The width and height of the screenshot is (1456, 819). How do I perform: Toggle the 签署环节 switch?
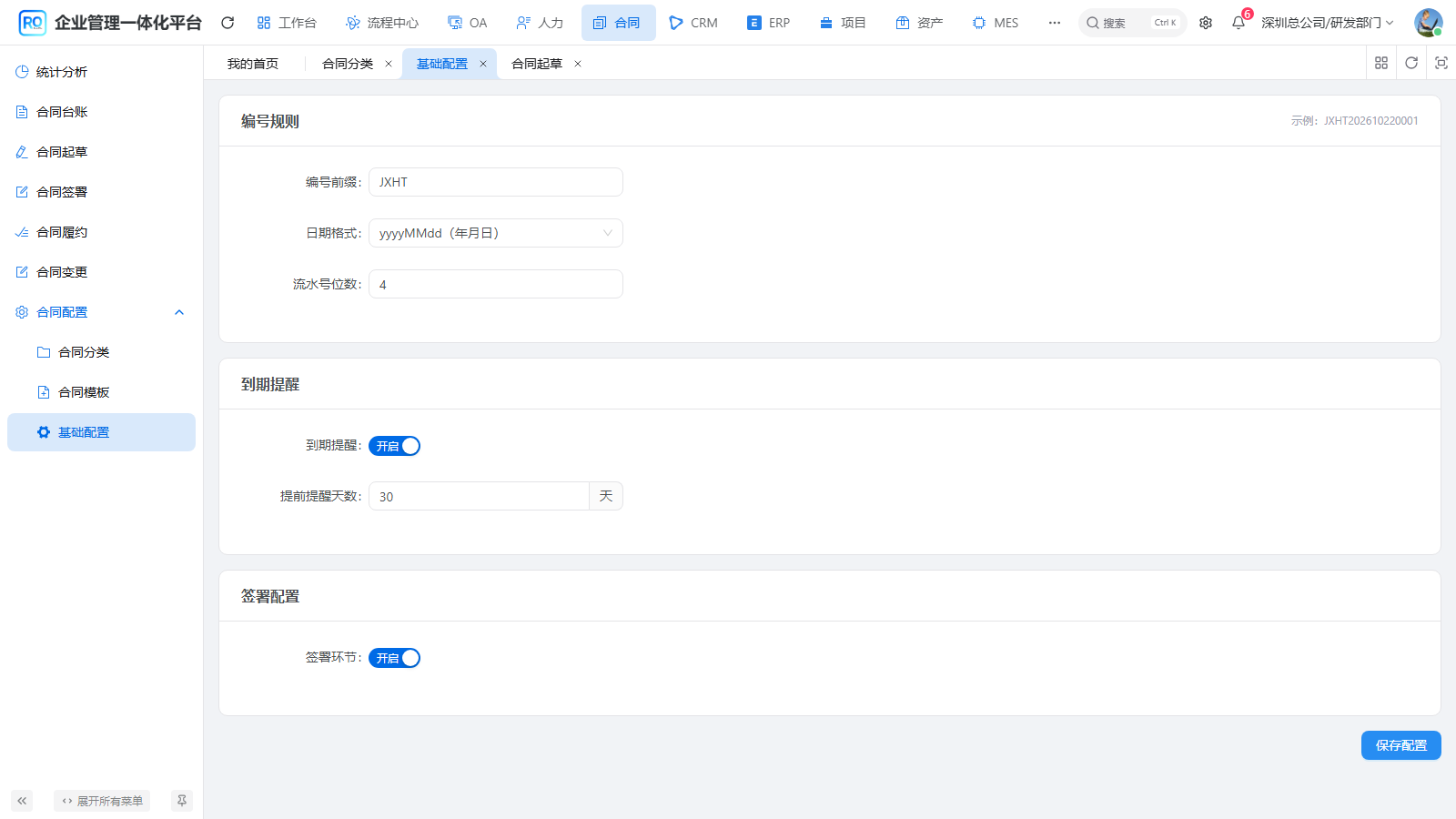394,658
